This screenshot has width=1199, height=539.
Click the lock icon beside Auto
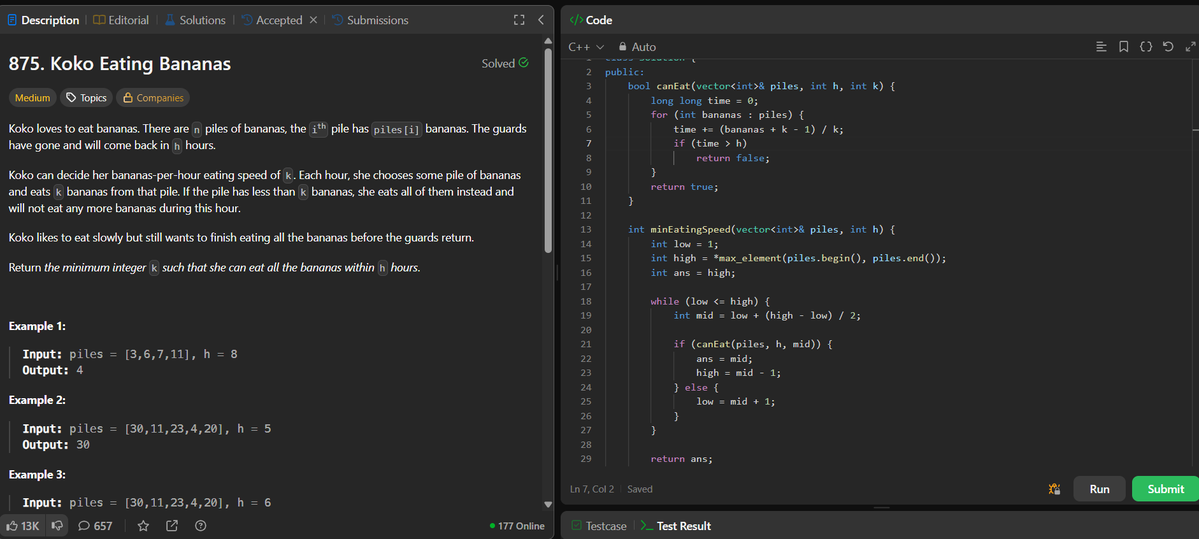[x=622, y=47]
